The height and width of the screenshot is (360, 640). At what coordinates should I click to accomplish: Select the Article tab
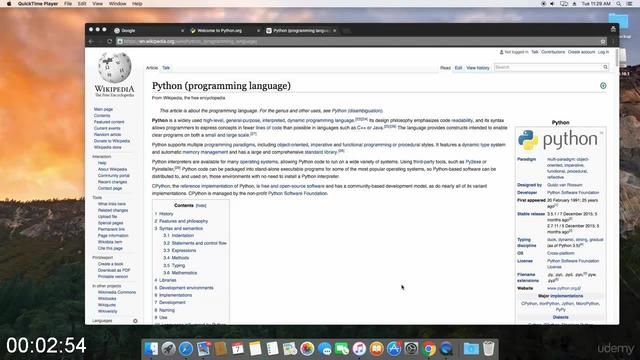(x=152, y=68)
